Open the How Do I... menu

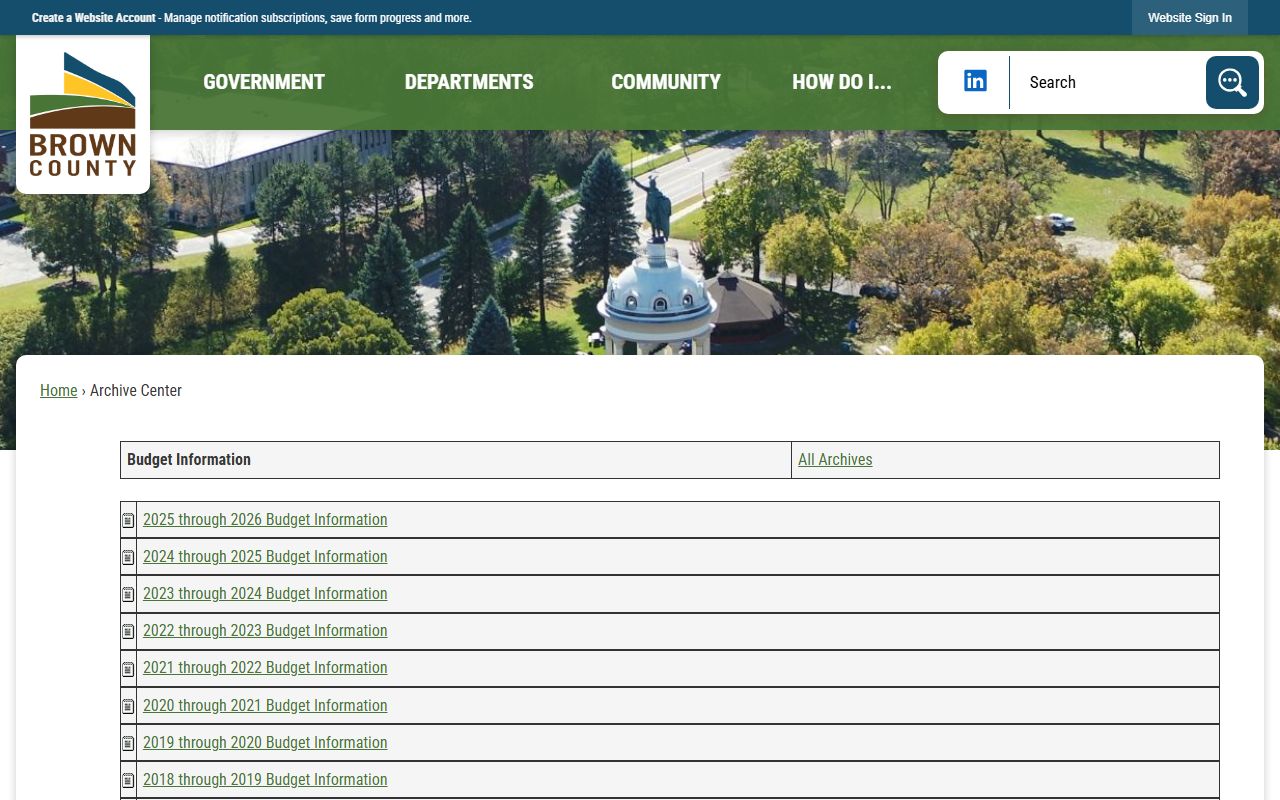point(842,82)
